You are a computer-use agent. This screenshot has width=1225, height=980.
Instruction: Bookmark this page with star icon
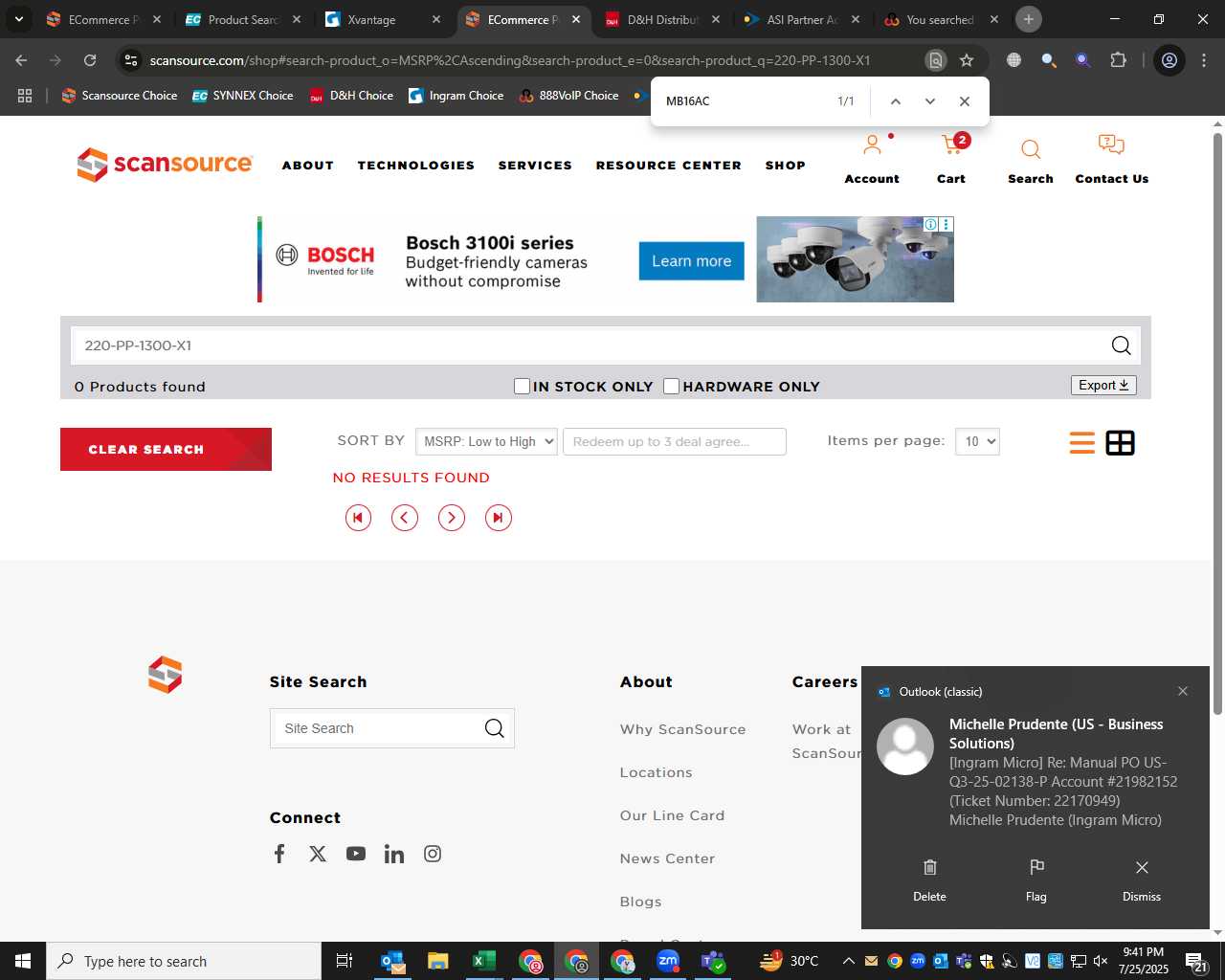pos(967,60)
